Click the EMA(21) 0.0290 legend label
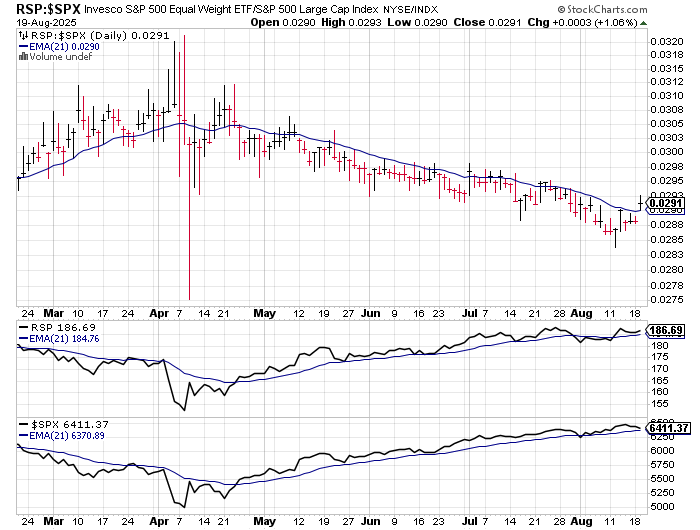 click(64, 46)
